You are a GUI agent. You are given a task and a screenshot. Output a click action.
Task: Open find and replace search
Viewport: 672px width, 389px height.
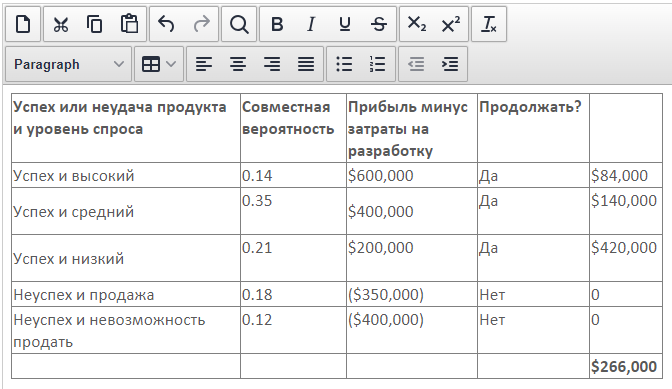[239, 24]
